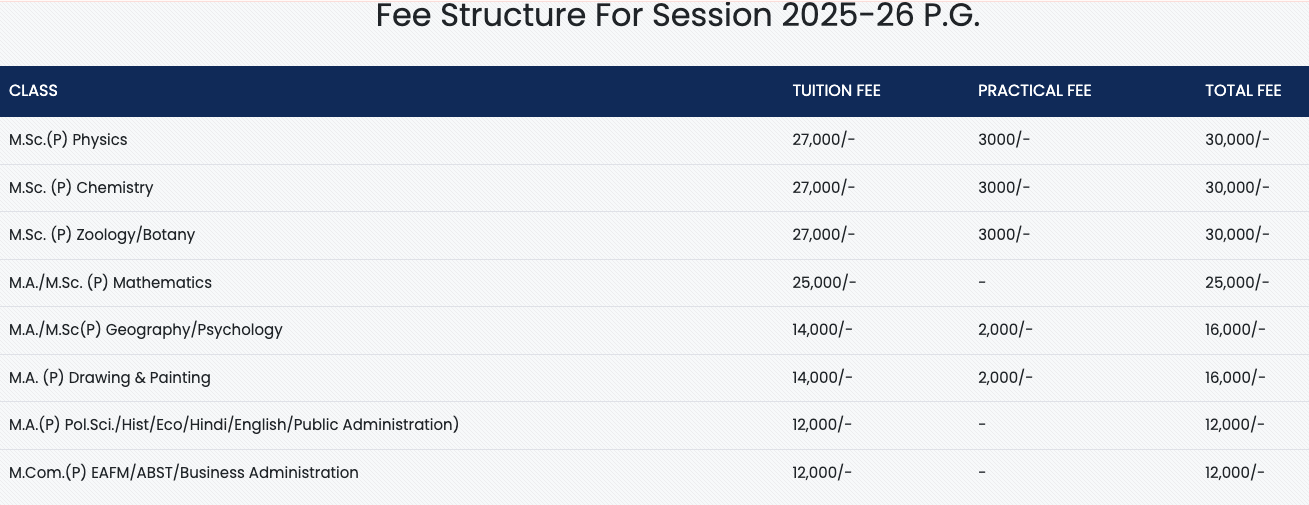
Task: Click the PRACTICAL FEE column header
Action: pyautogui.click(x=1034, y=91)
